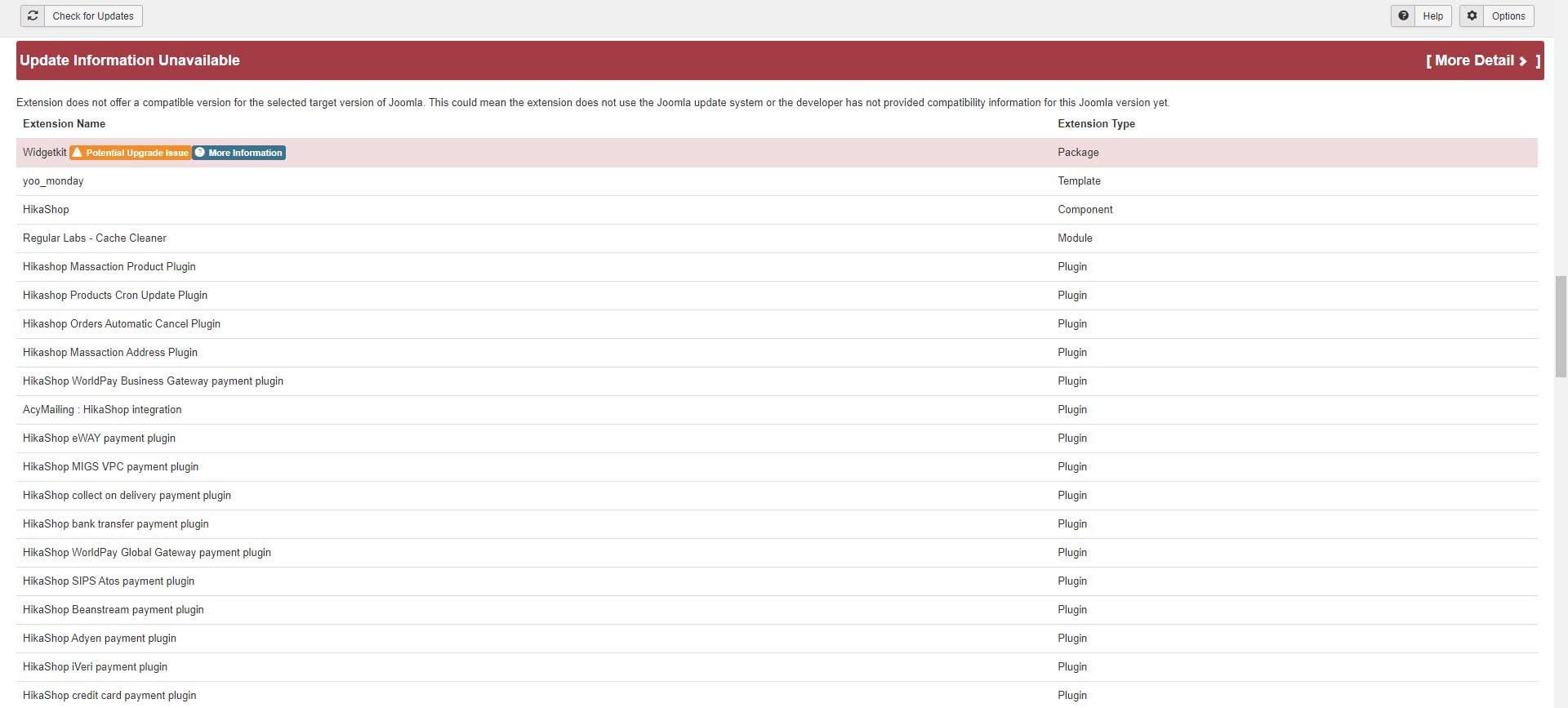Click the More Information badge for Widgetkit
The image size is (1568, 708).
pyautogui.click(x=238, y=153)
